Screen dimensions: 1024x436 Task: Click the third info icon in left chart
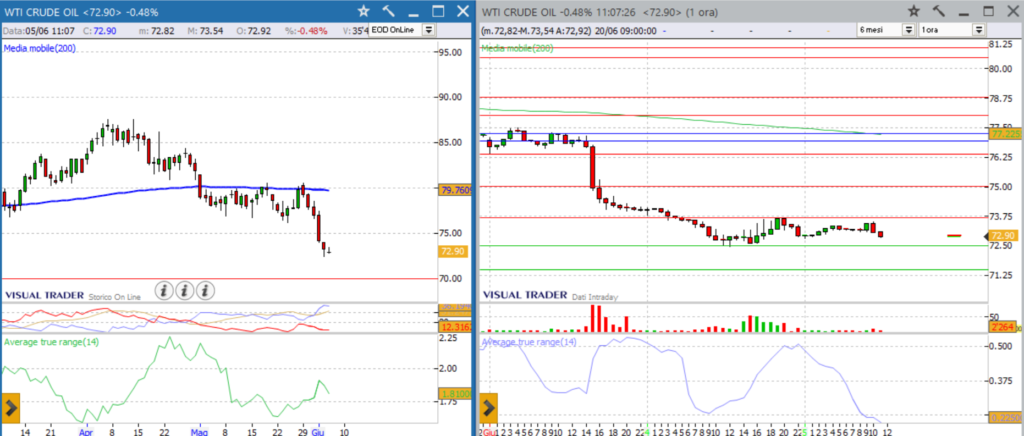pos(206,290)
